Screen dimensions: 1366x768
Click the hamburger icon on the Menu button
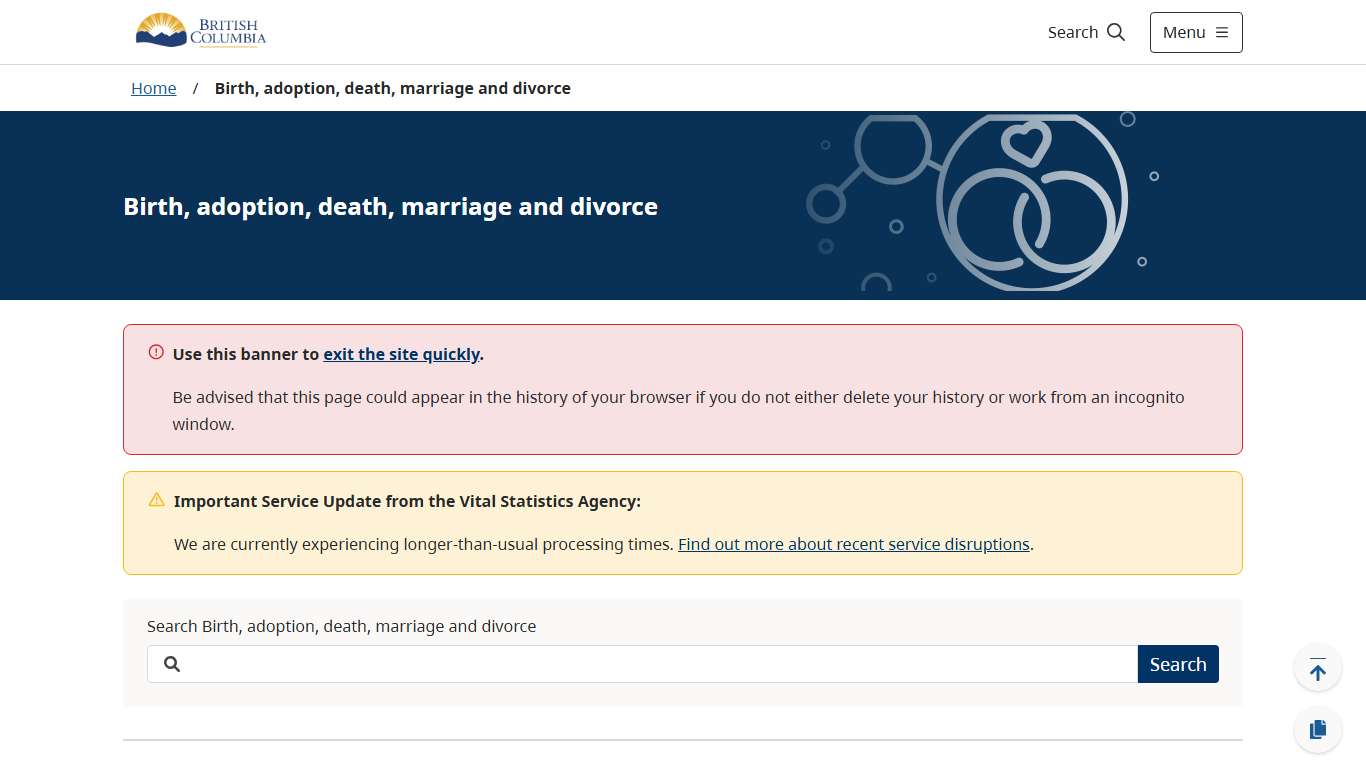tap(1221, 32)
